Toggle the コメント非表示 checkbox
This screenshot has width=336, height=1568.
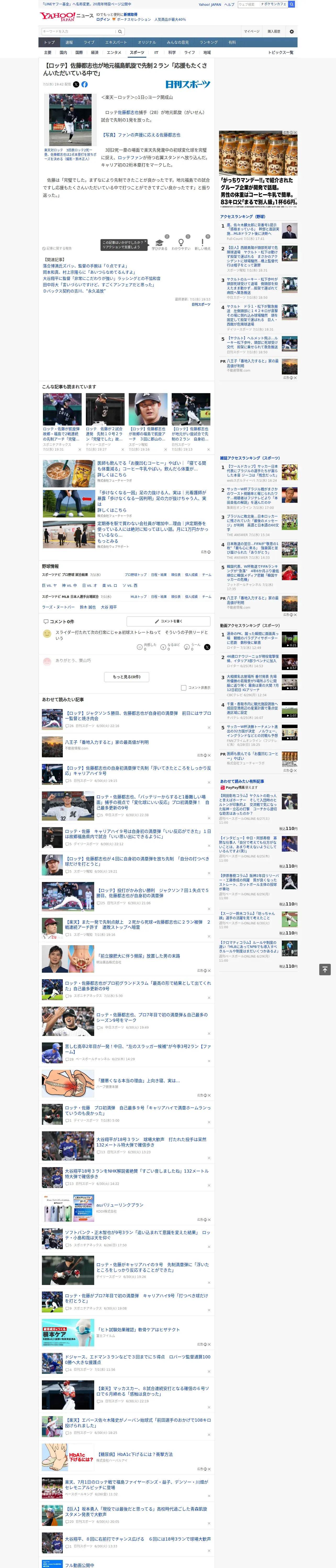coord(183,687)
